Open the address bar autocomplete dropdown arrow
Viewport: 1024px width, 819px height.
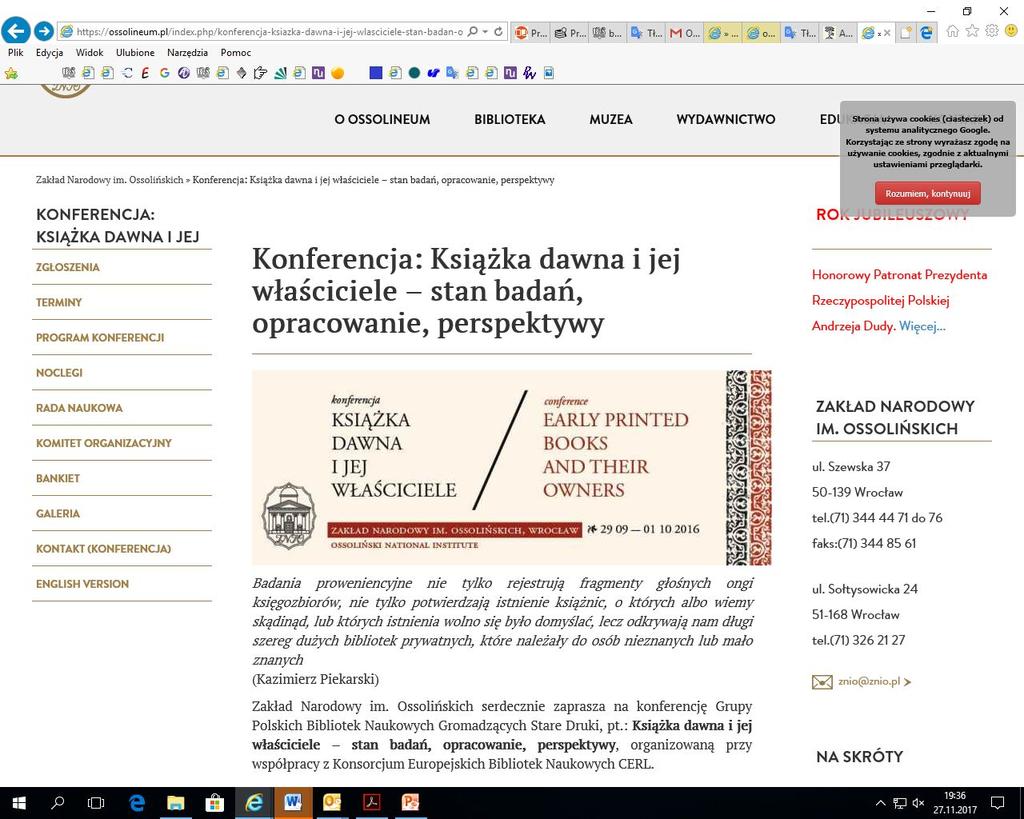(x=485, y=31)
